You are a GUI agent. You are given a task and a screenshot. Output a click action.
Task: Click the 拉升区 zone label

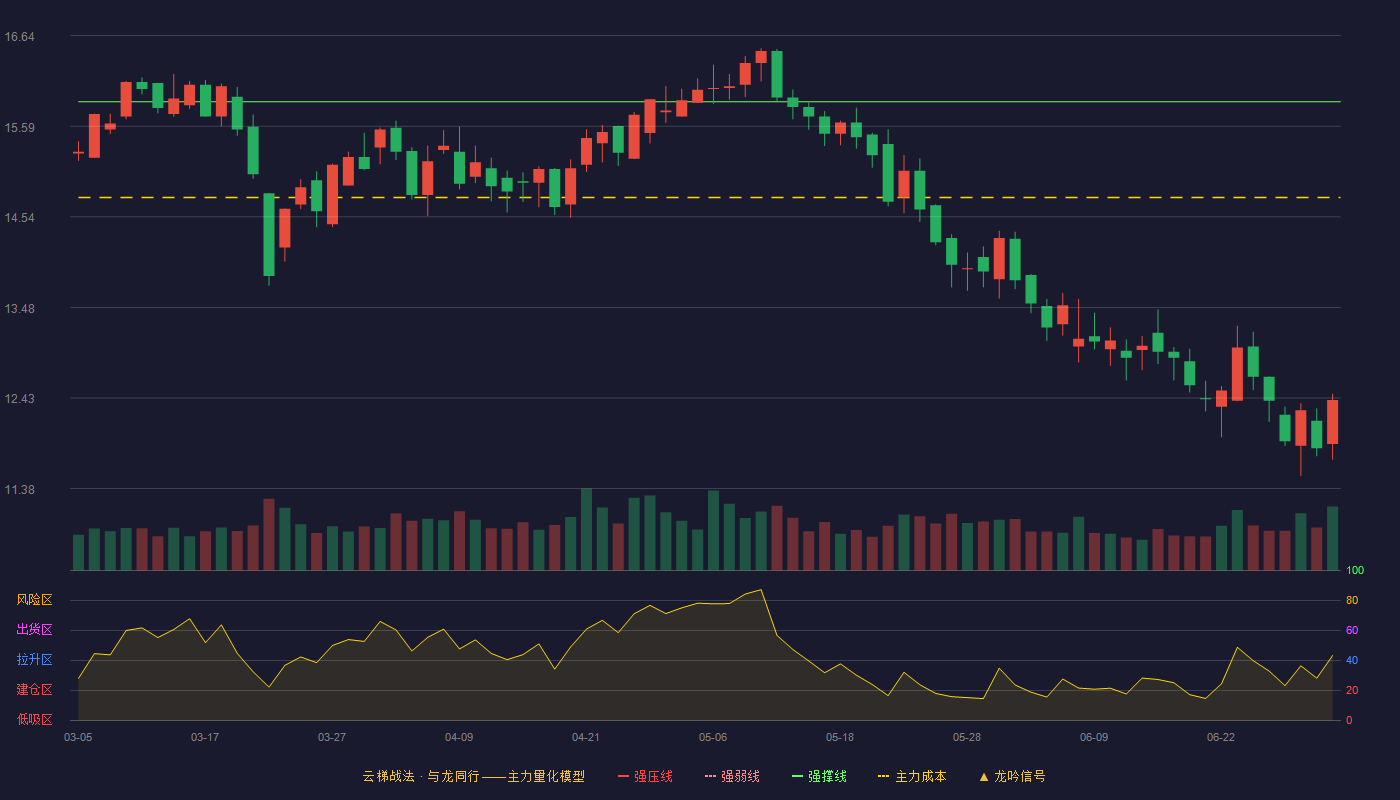click(x=34, y=660)
